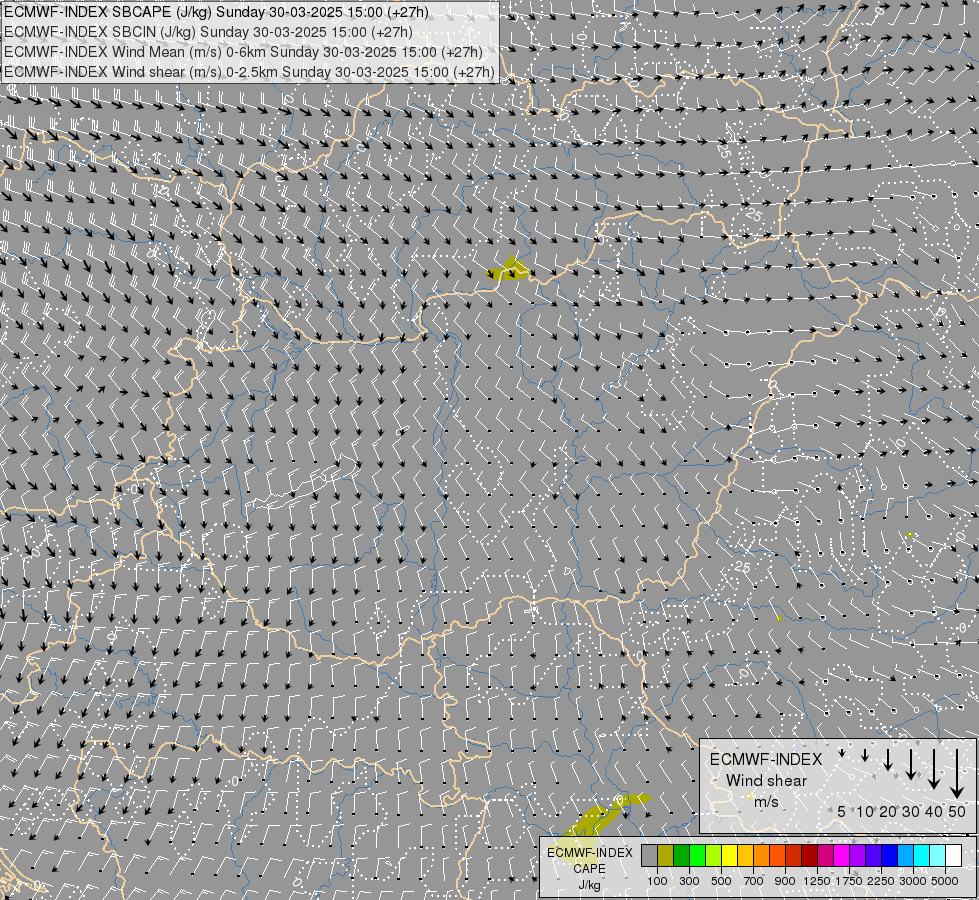Click the Wind Mean 0-6km title line
This screenshot has width=979, height=900.
(243, 52)
